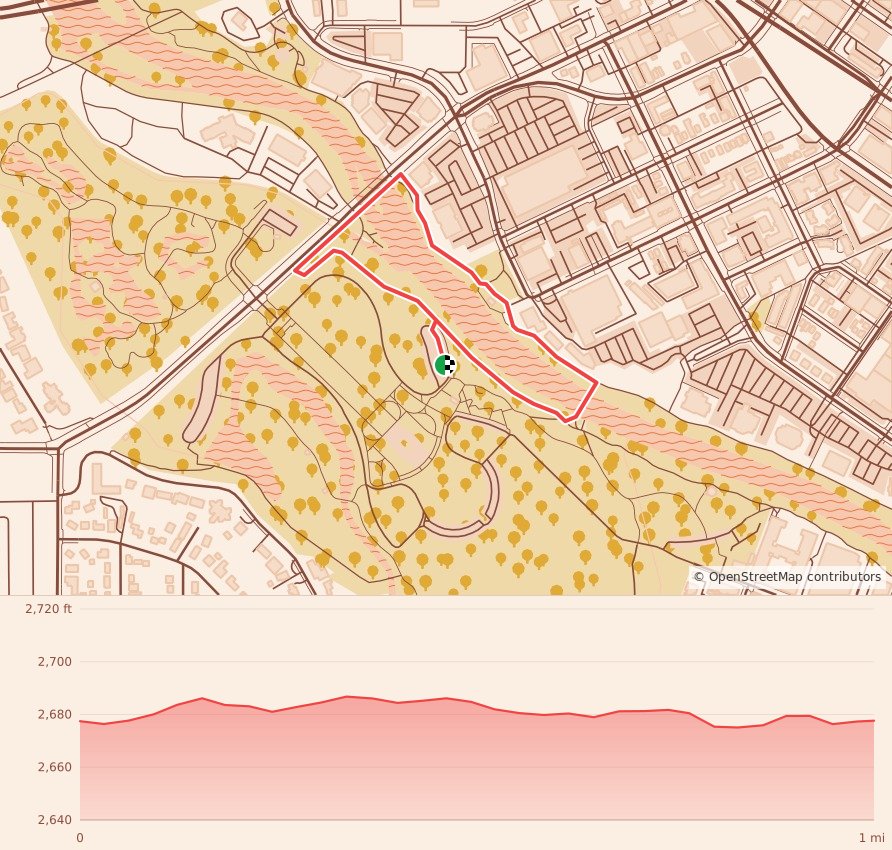Viewport: 892px width, 850px height.
Task: Click the 1 mi distance axis label
Action: [871, 837]
